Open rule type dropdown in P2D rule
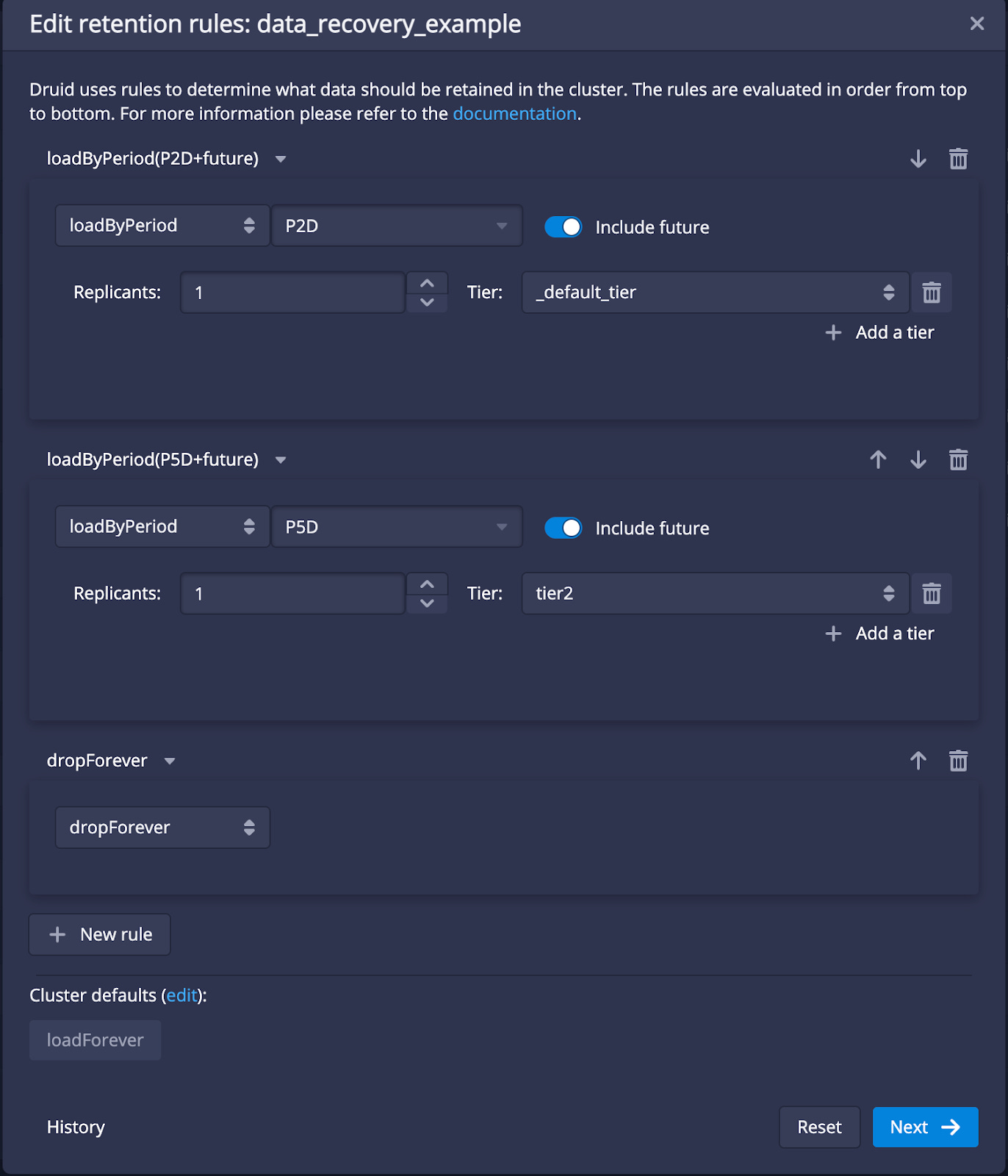This screenshot has height=1176, width=1008. [x=162, y=226]
